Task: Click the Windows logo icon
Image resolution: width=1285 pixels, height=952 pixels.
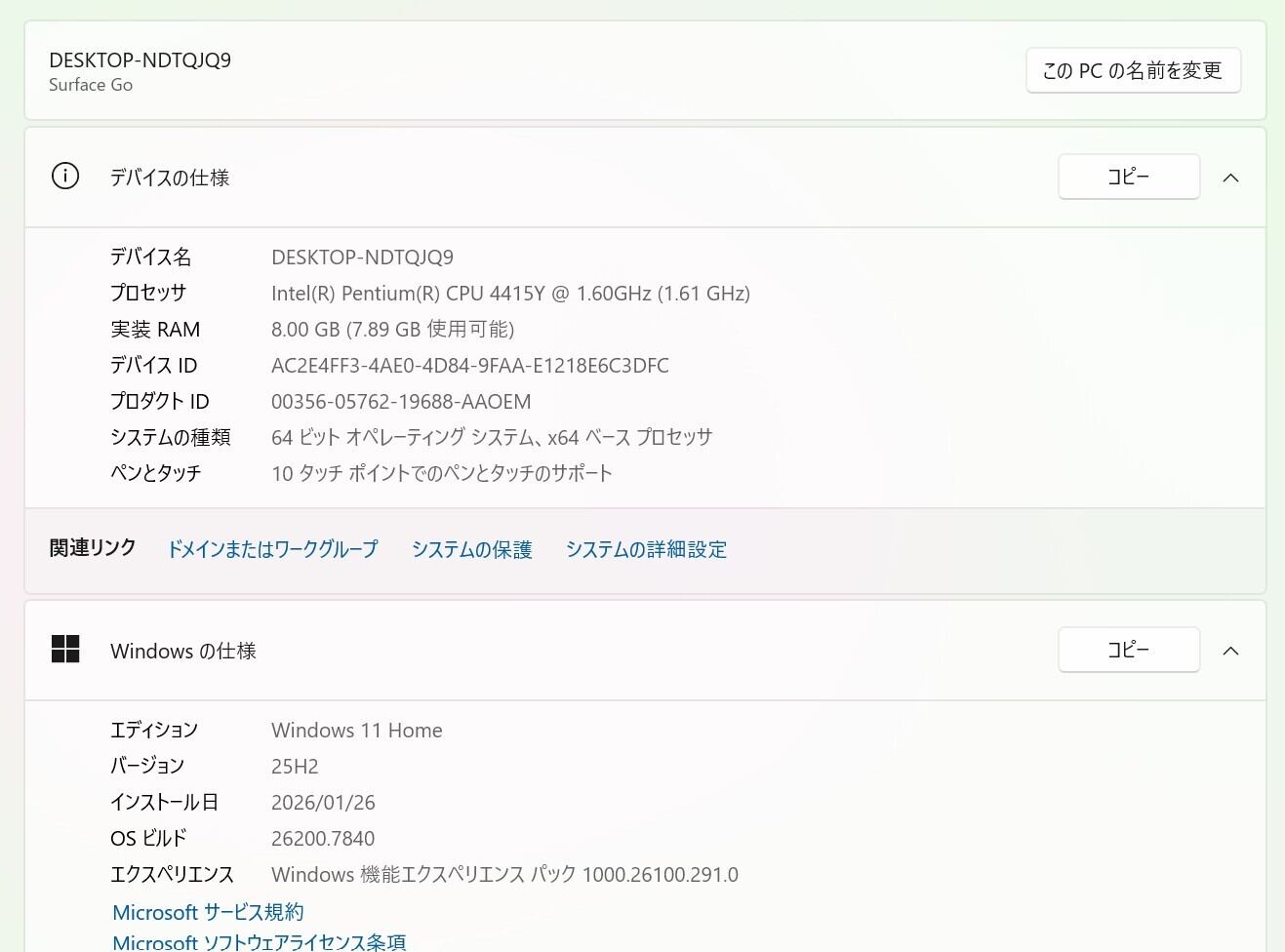Action: [65, 649]
